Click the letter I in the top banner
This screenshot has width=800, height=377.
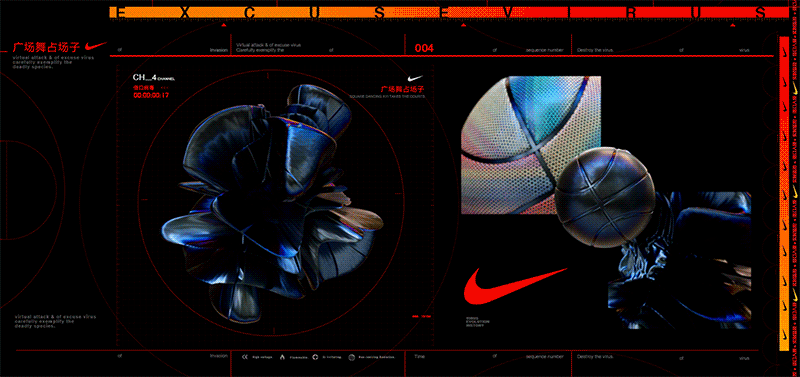[568, 13]
